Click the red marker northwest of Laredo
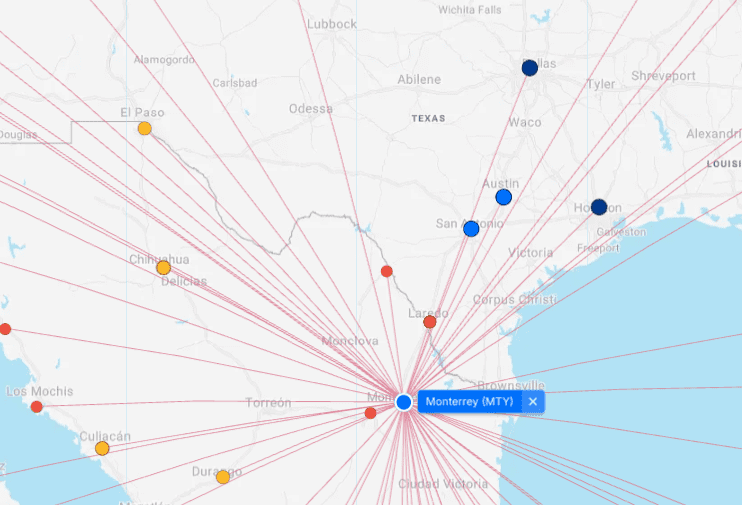Image resolution: width=742 pixels, height=505 pixels. 387,271
